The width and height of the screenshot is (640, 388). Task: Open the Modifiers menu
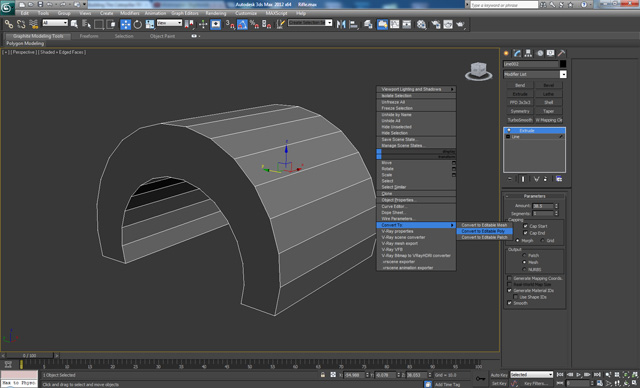pos(130,13)
